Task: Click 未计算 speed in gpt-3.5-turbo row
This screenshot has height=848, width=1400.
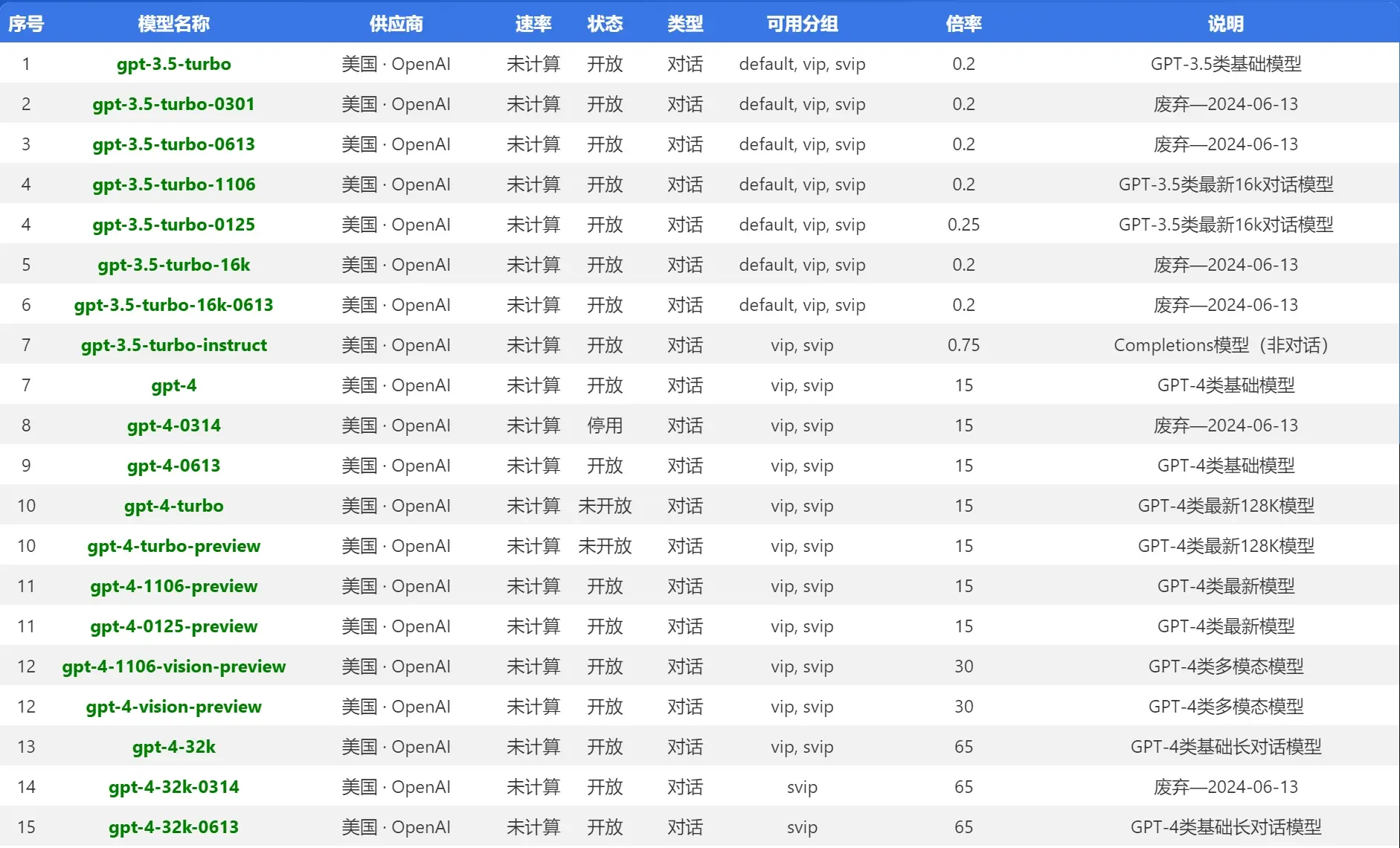Action: (x=533, y=64)
